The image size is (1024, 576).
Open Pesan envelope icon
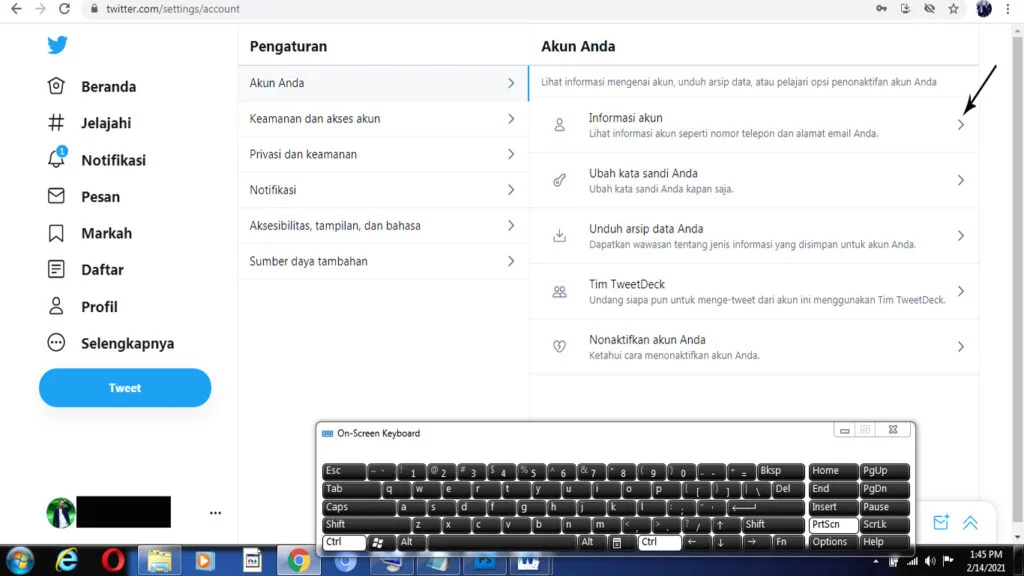coord(56,196)
